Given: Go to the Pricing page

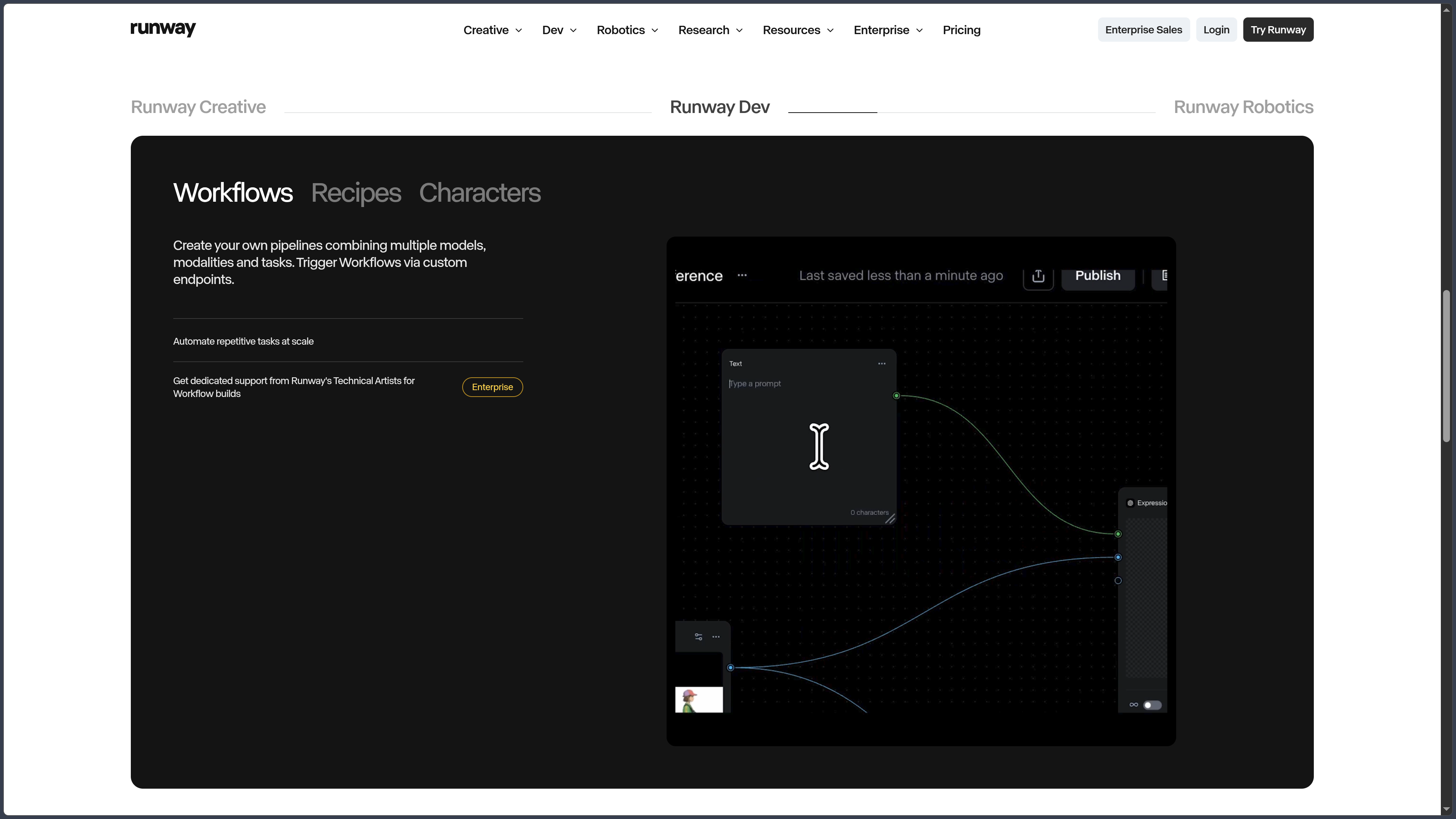Looking at the screenshot, I should point(962,30).
